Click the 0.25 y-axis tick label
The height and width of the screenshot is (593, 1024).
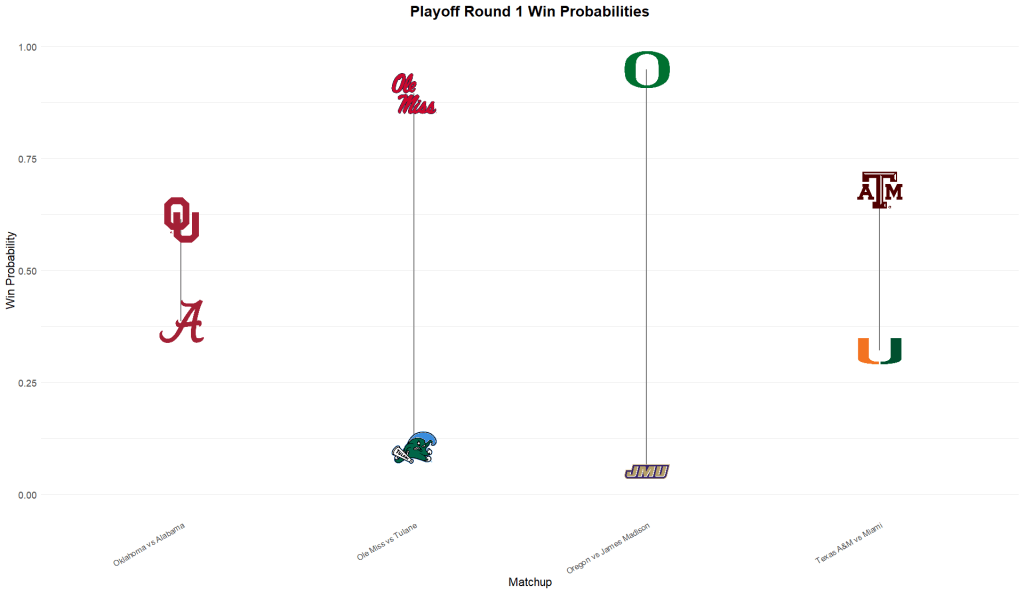coord(28,383)
